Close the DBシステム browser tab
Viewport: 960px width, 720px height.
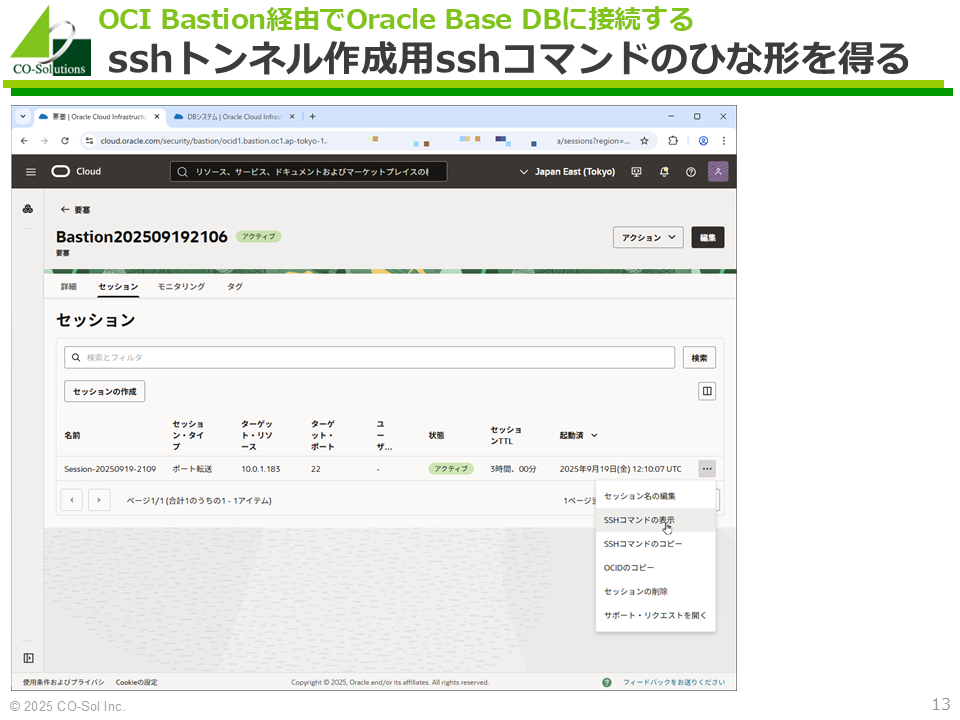coord(292,116)
